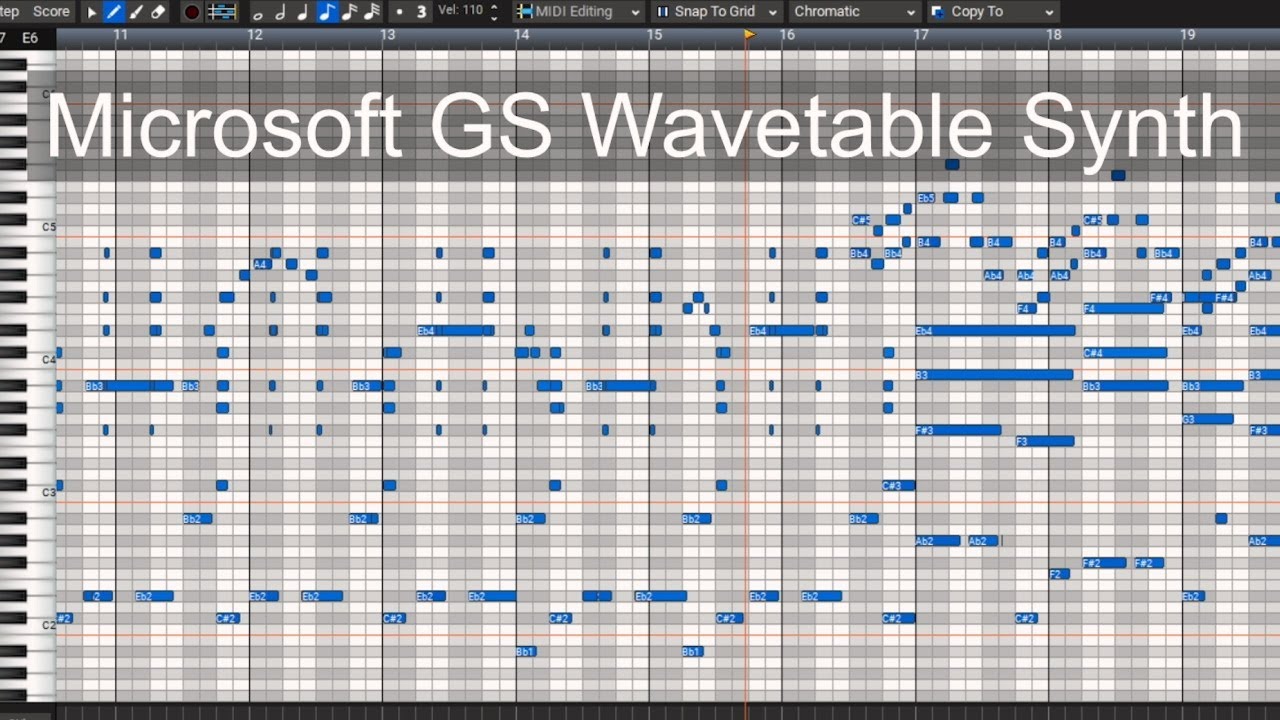Viewport: 1280px width, 720px height.
Task: Select the F2 note
Action: click(1059, 574)
